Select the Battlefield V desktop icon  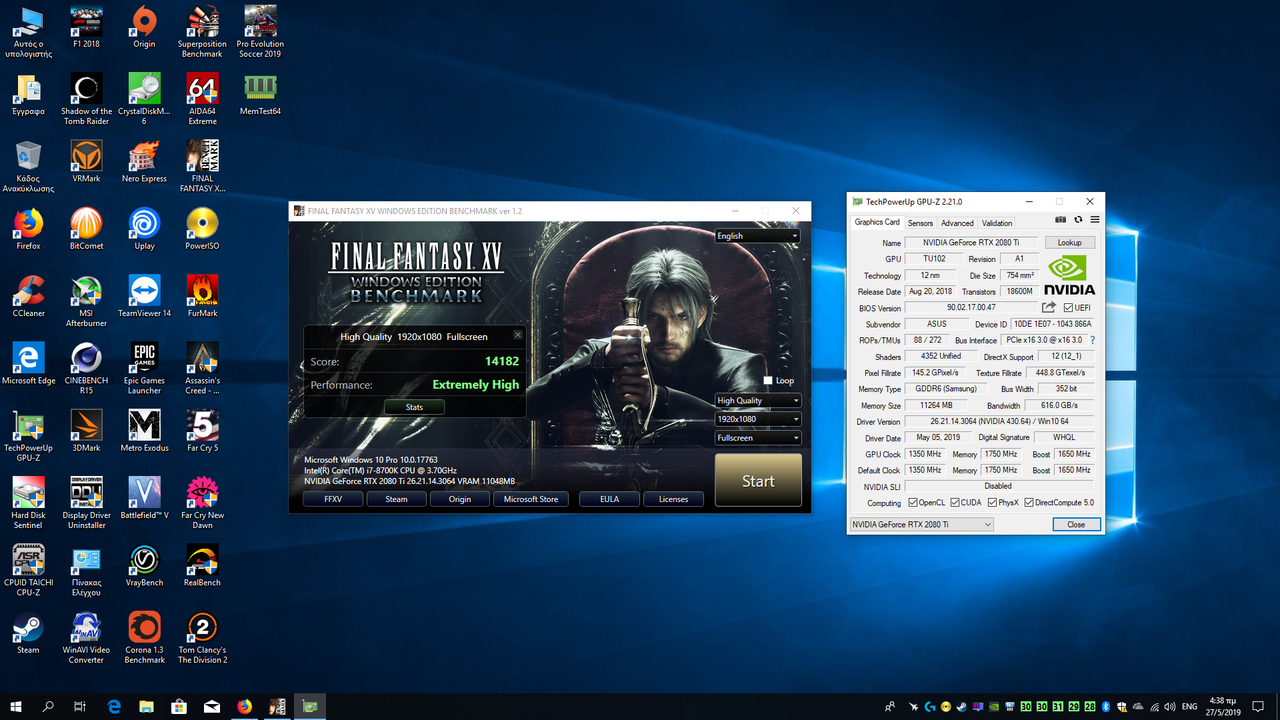(144, 498)
